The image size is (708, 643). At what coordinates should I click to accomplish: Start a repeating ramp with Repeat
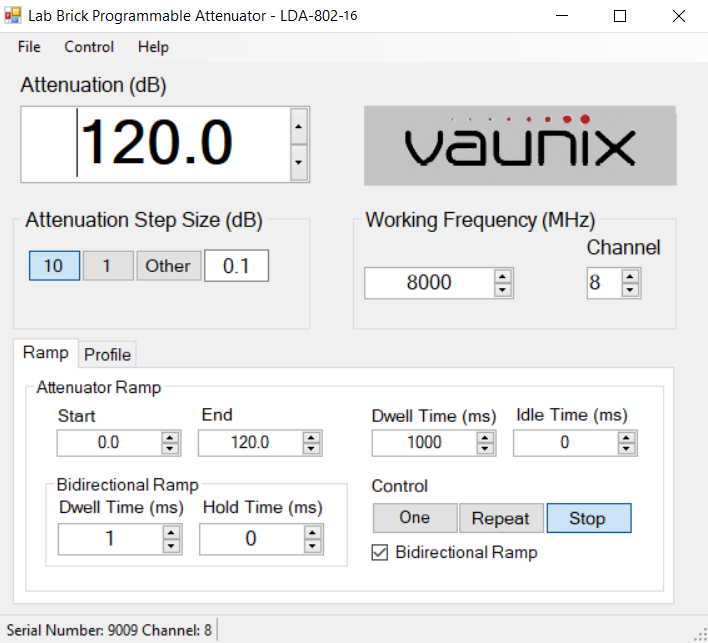pos(500,518)
